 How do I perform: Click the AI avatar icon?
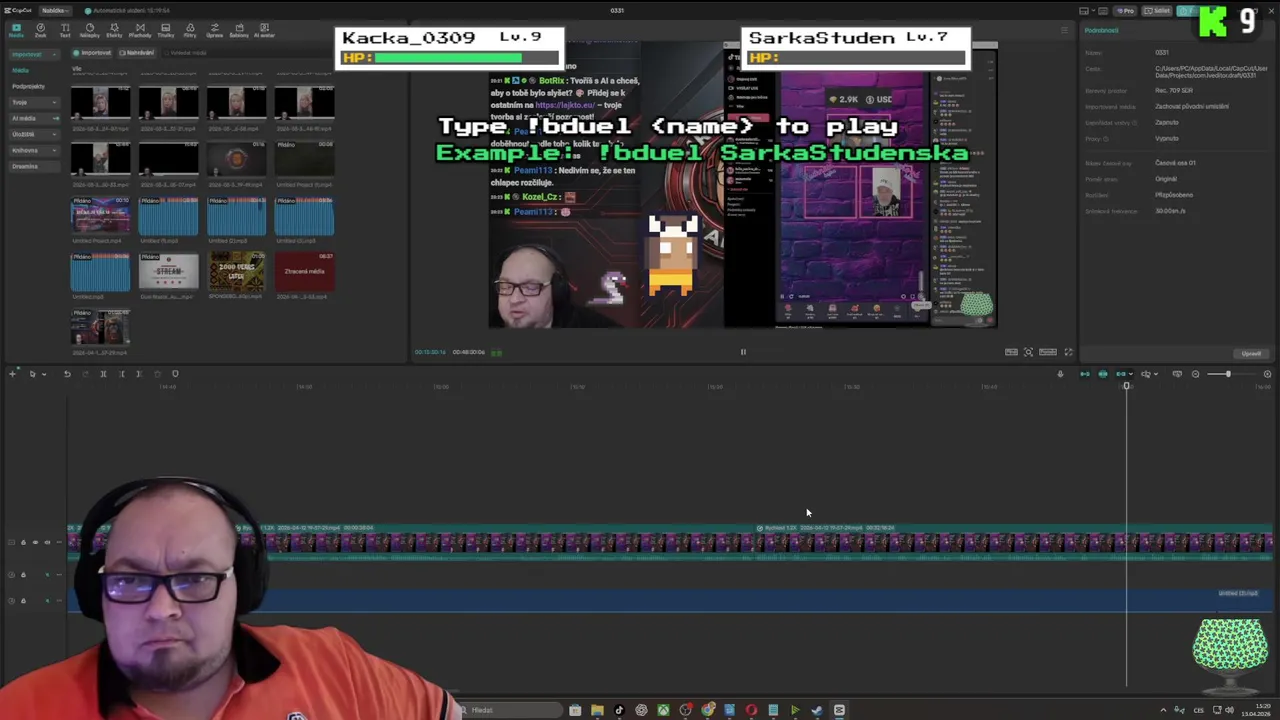(264, 30)
